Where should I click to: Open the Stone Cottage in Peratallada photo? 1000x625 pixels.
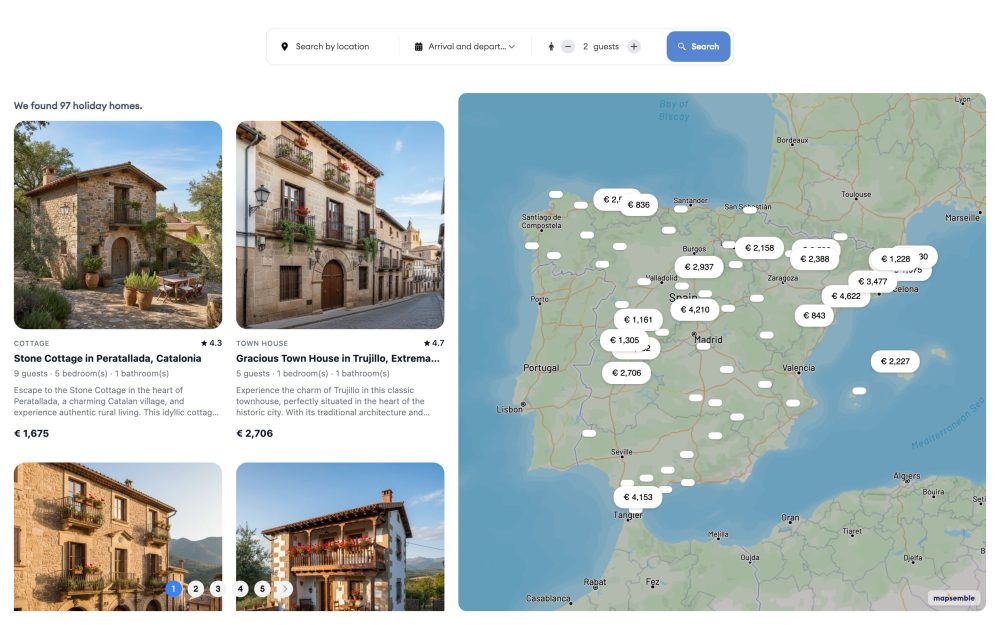pyautogui.click(x=118, y=224)
